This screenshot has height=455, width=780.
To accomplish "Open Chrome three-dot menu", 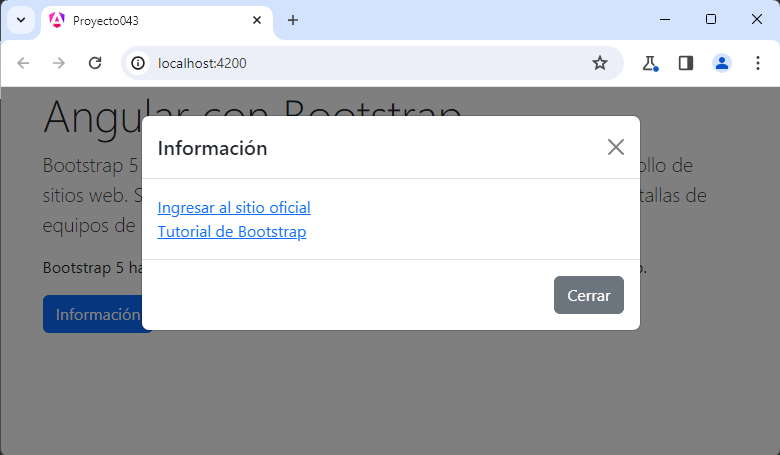I will [x=758, y=63].
